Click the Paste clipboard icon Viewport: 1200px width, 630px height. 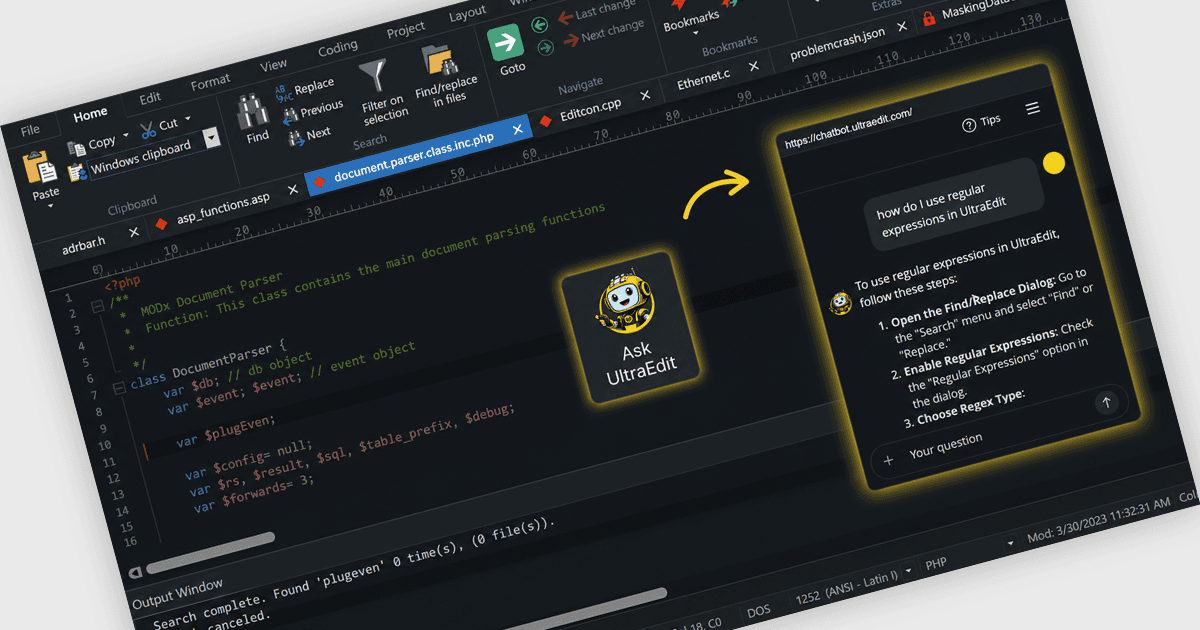point(39,167)
